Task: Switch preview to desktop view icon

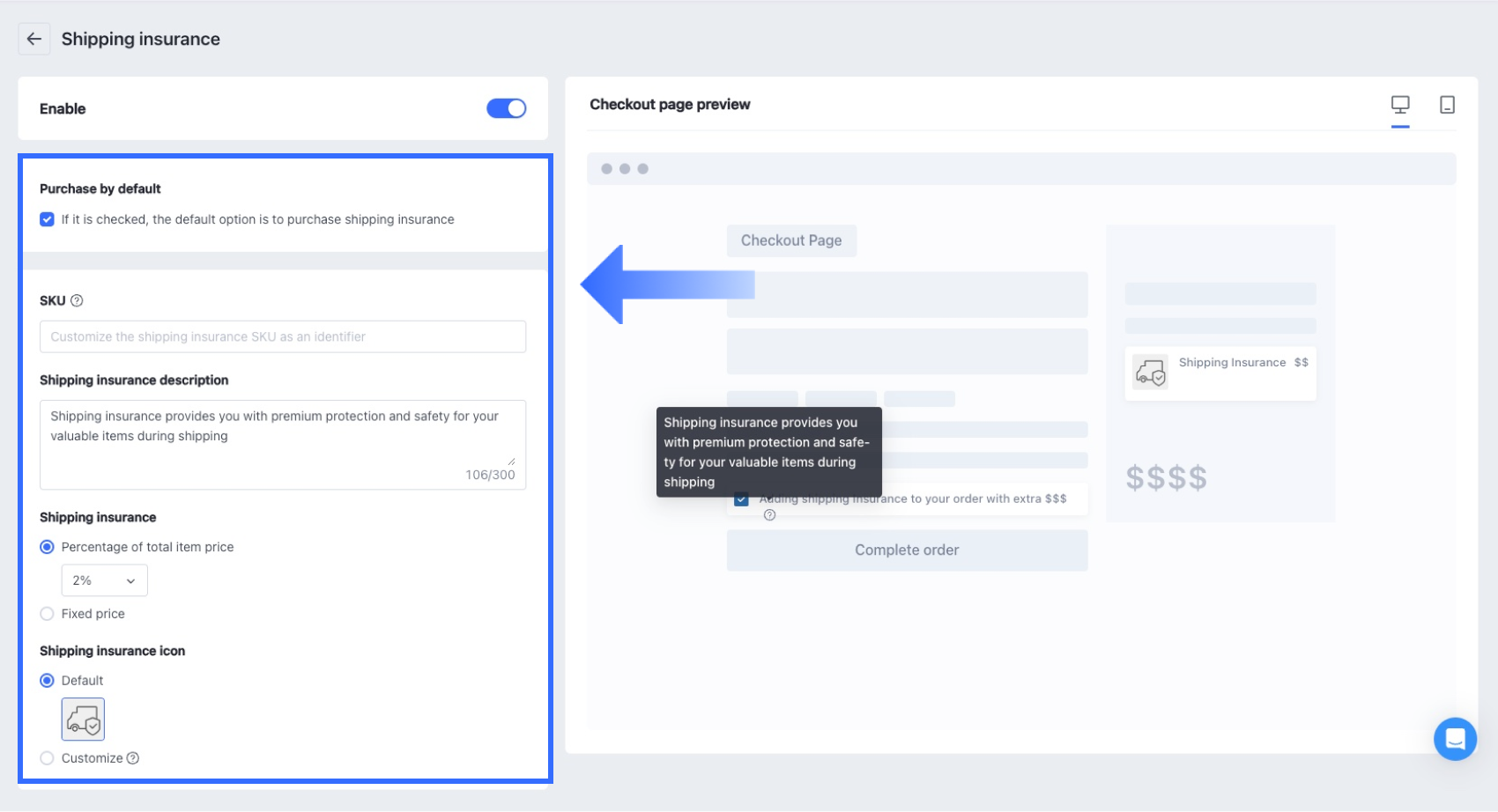Action: 1400,105
